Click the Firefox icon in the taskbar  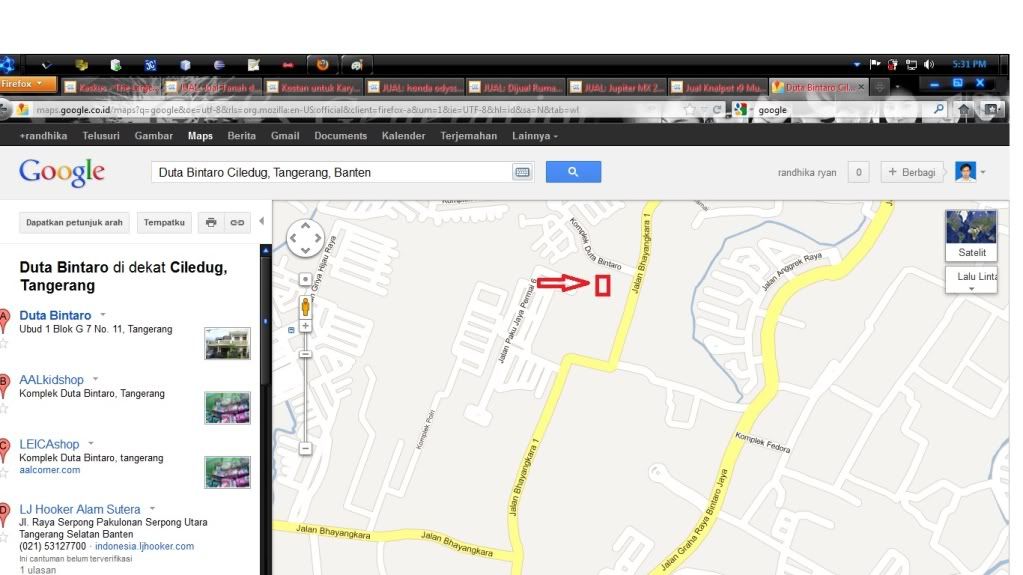coord(322,65)
